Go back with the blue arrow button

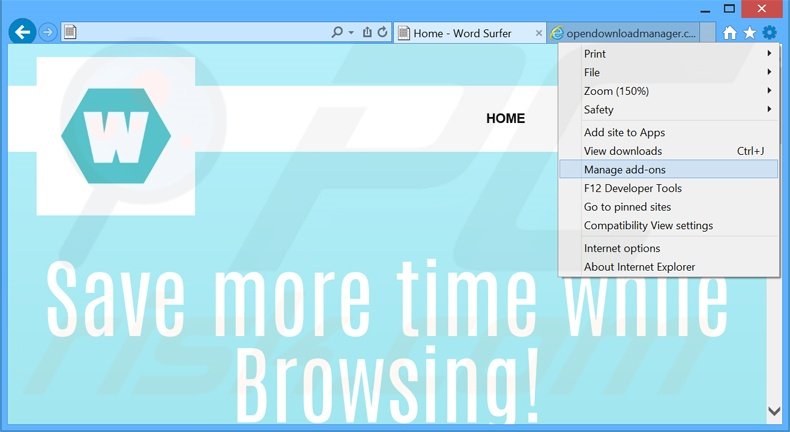pyautogui.click(x=22, y=32)
